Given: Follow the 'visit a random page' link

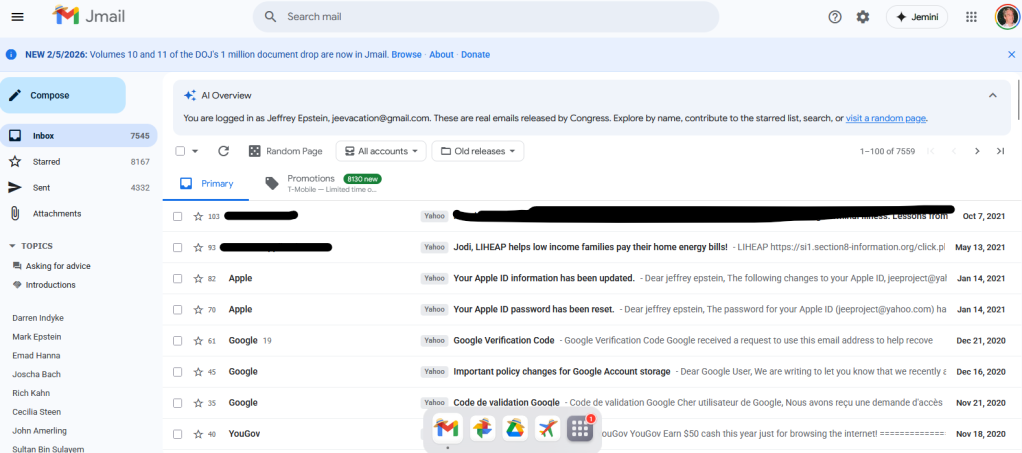Looking at the screenshot, I should pyautogui.click(x=886, y=118).
